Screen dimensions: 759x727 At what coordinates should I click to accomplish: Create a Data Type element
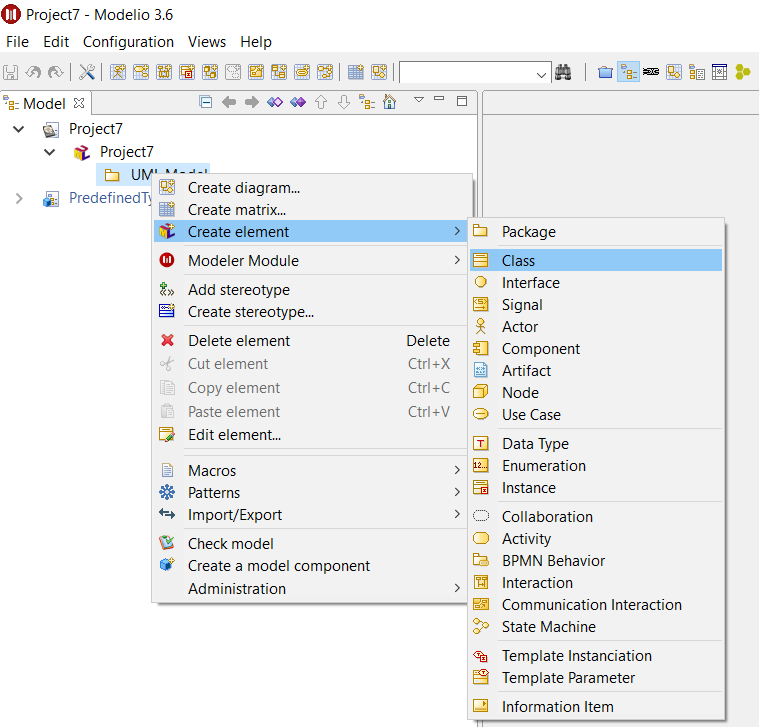[596, 444]
